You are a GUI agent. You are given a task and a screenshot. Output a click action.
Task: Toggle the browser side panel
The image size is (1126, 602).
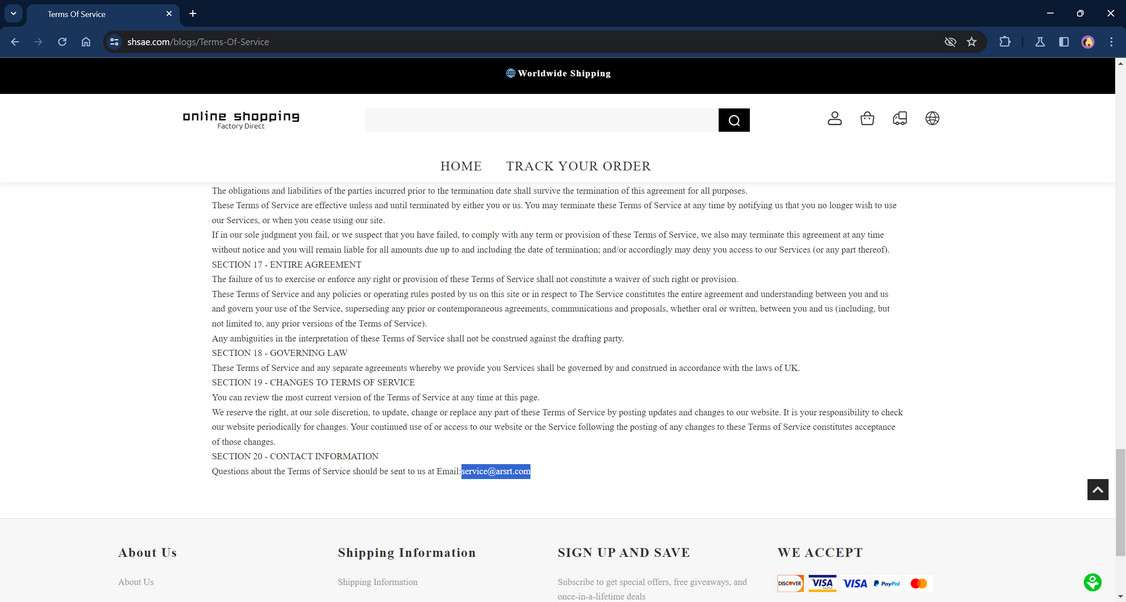point(1064,42)
